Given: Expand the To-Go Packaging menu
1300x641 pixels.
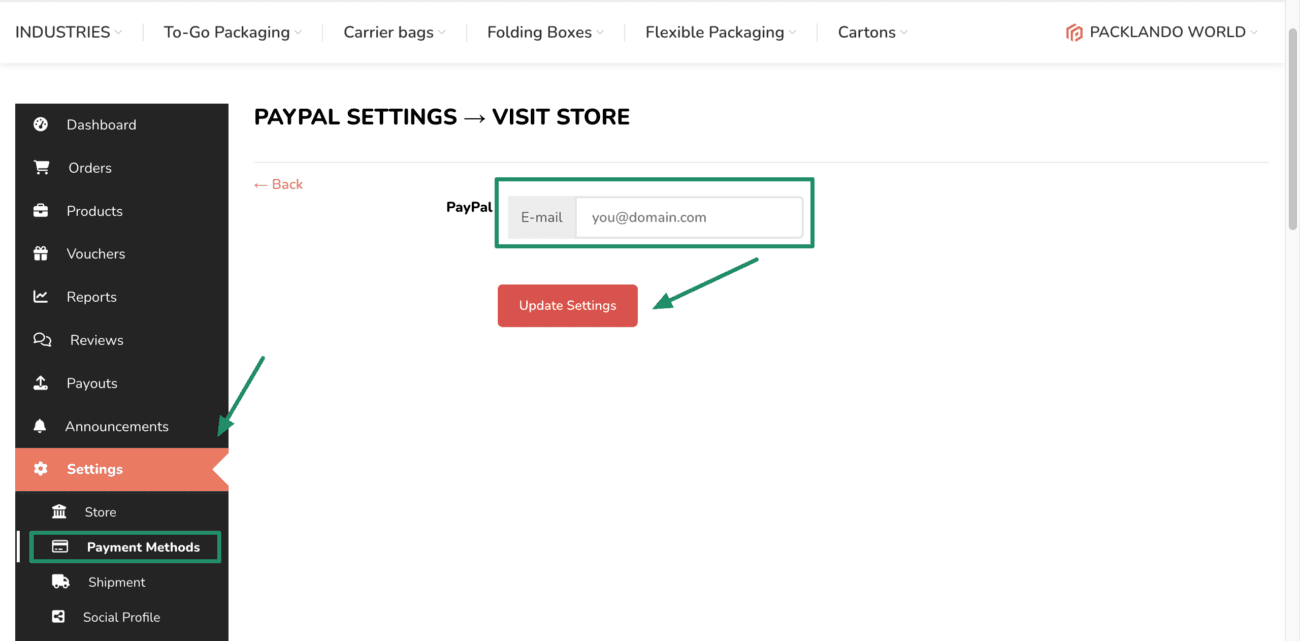Looking at the screenshot, I should (233, 32).
